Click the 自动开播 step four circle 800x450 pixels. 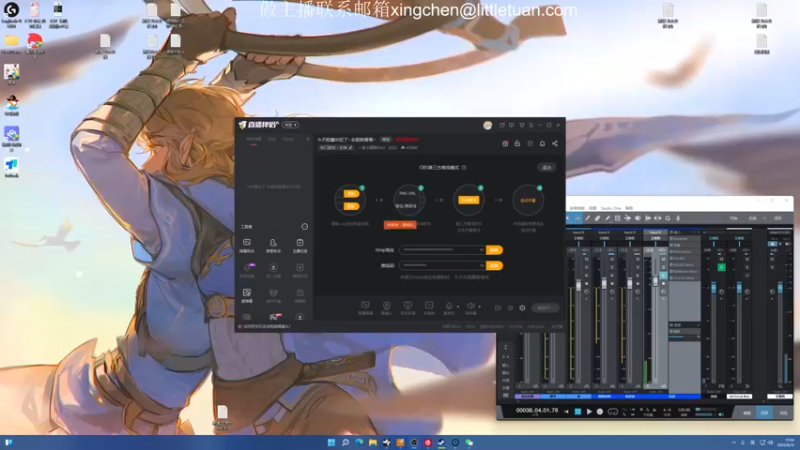[528, 200]
